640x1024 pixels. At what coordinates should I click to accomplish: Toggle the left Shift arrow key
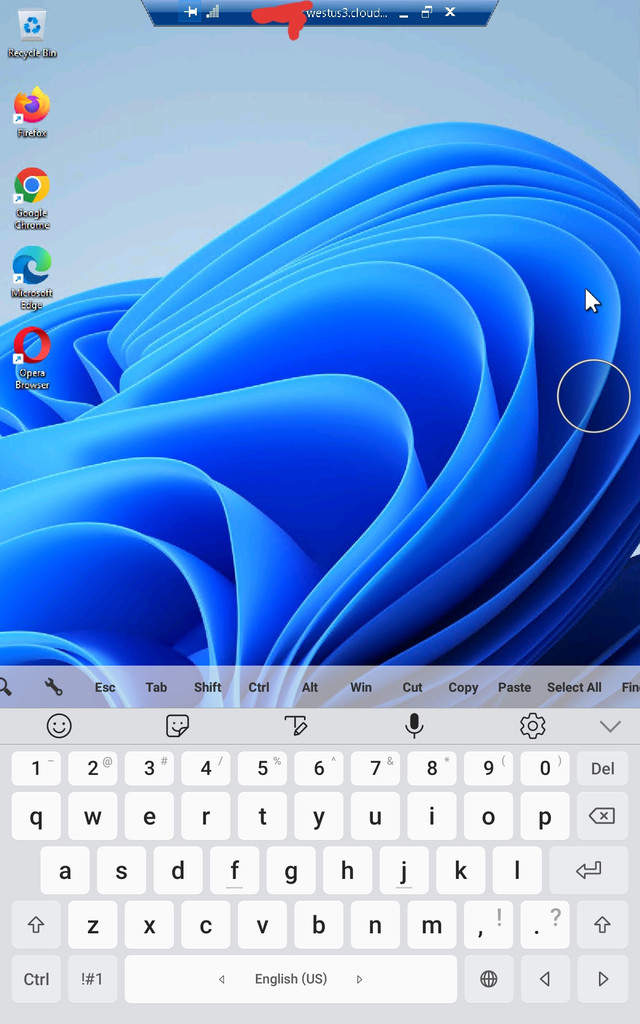[x=37, y=925]
